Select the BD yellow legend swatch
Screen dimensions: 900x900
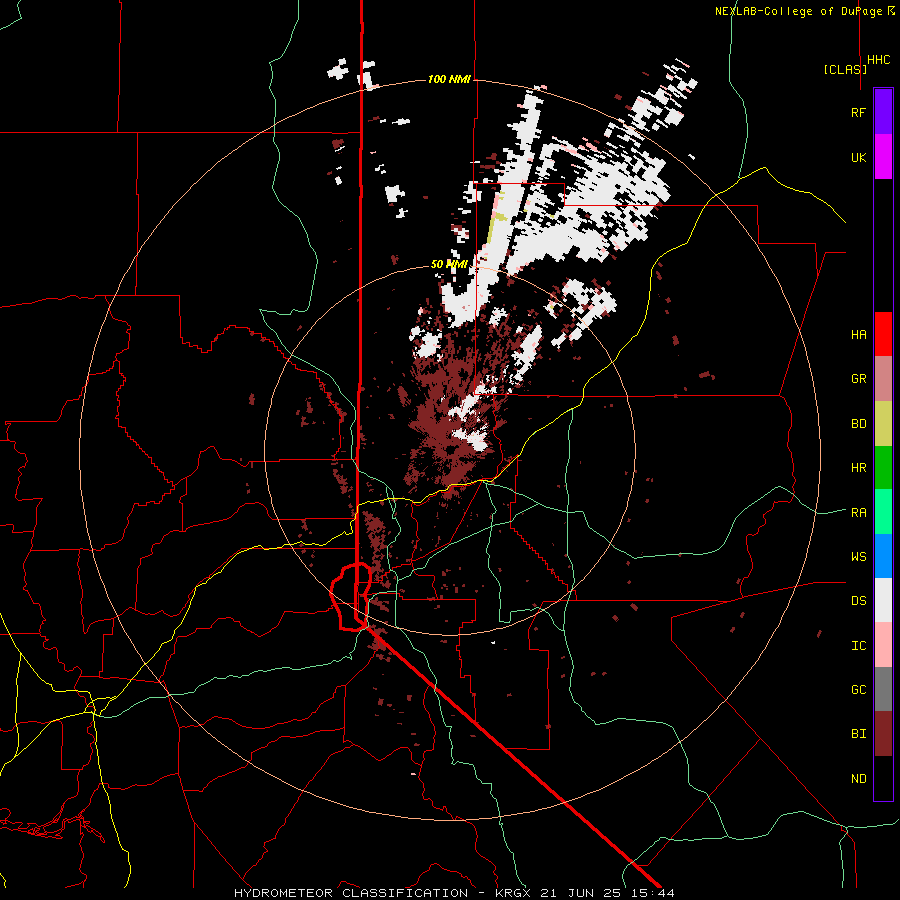pyautogui.click(x=883, y=423)
